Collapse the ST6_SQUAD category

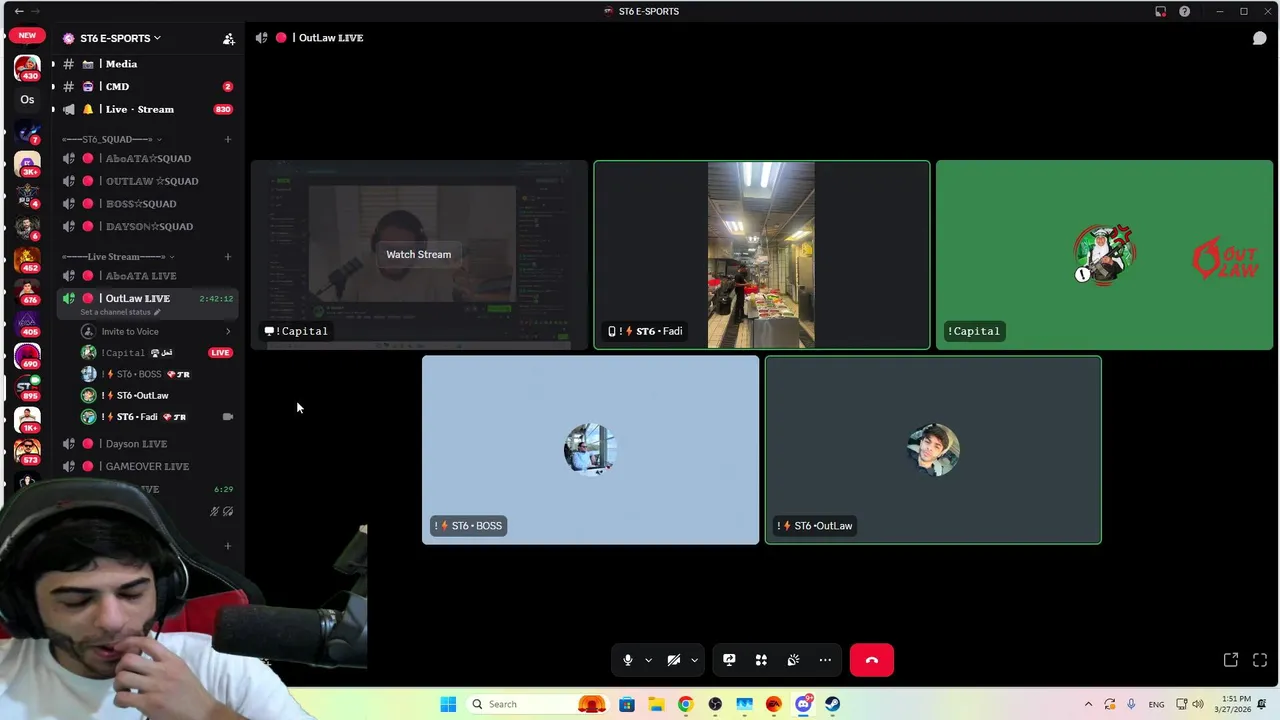(112, 139)
